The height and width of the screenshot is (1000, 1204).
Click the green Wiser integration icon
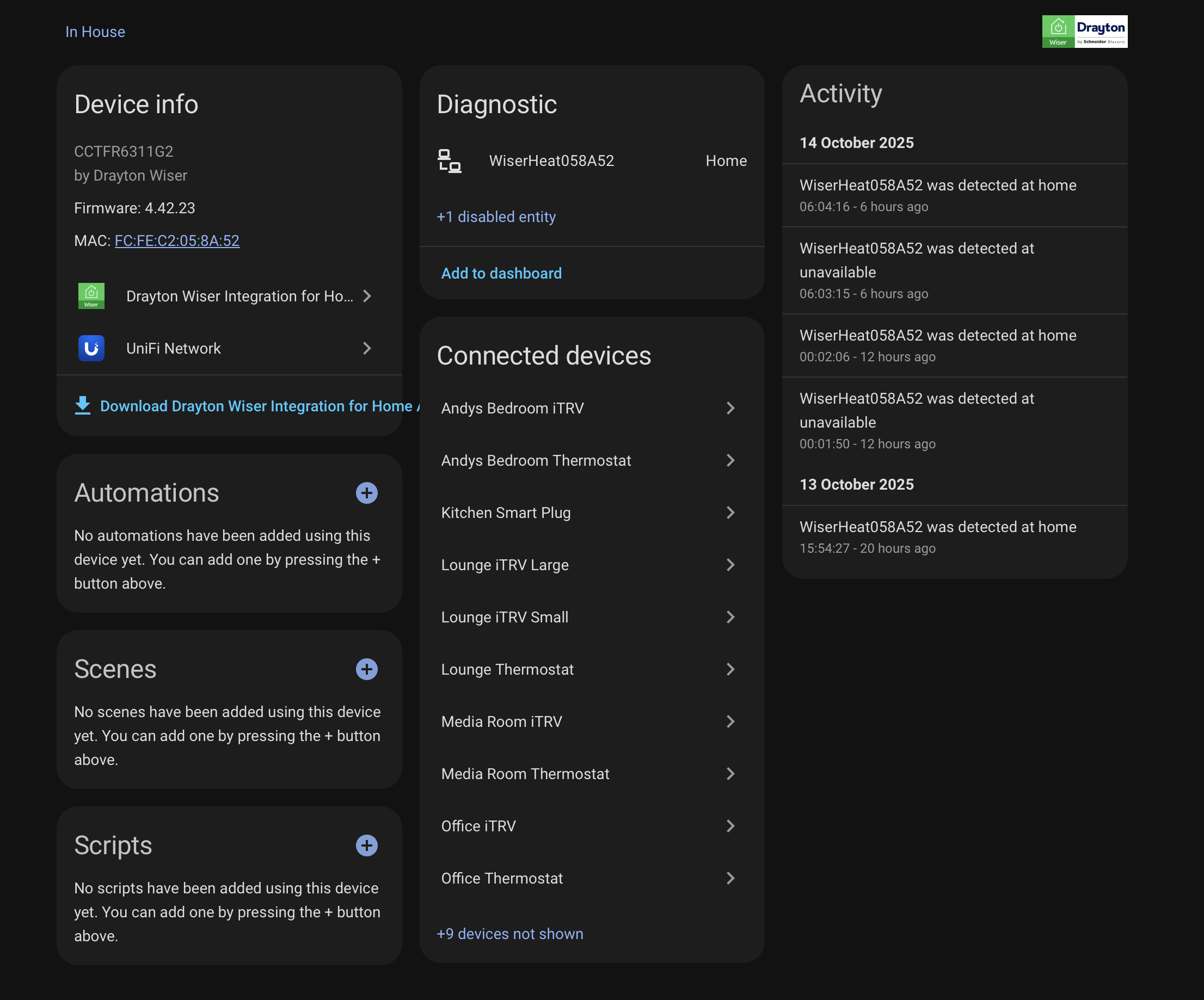[91, 297]
